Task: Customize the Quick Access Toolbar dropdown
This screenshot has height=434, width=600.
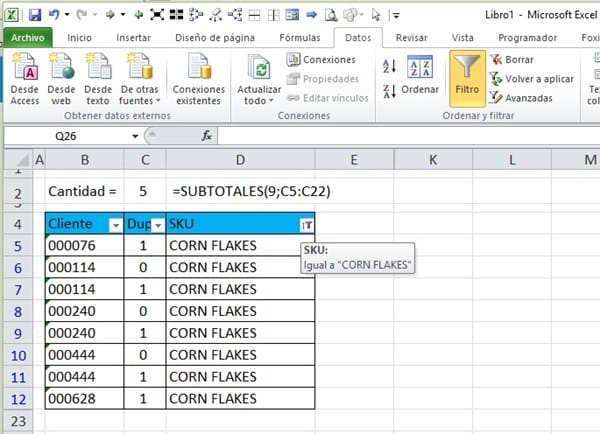Action: (x=396, y=16)
